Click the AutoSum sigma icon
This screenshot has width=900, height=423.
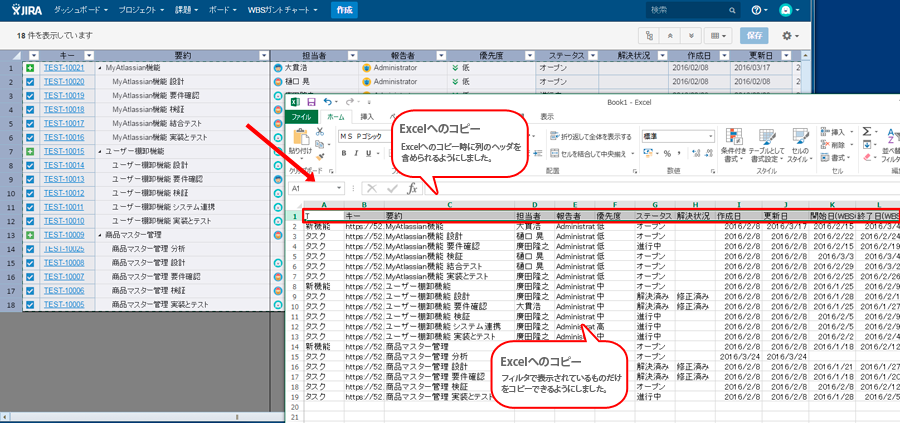tap(865, 132)
